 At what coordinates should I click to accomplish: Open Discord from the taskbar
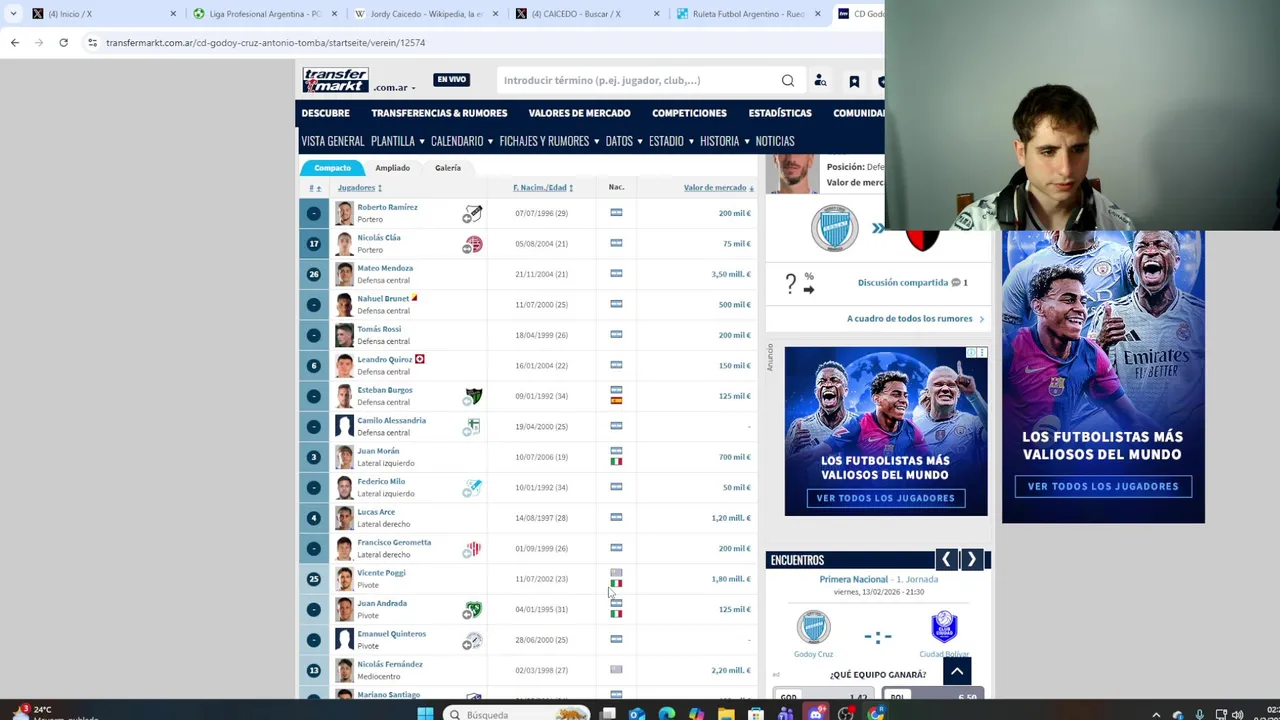tap(816, 714)
